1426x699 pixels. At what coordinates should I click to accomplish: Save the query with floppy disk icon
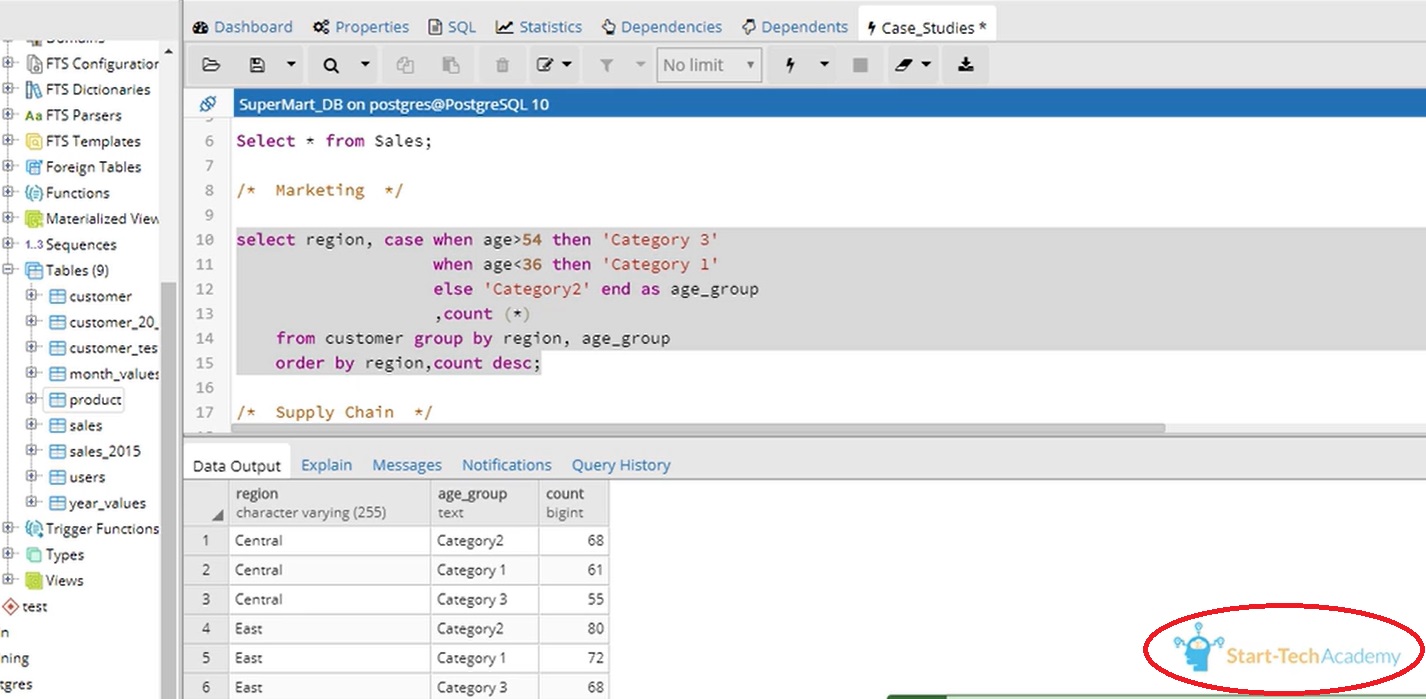pyautogui.click(x=257, y=65)
